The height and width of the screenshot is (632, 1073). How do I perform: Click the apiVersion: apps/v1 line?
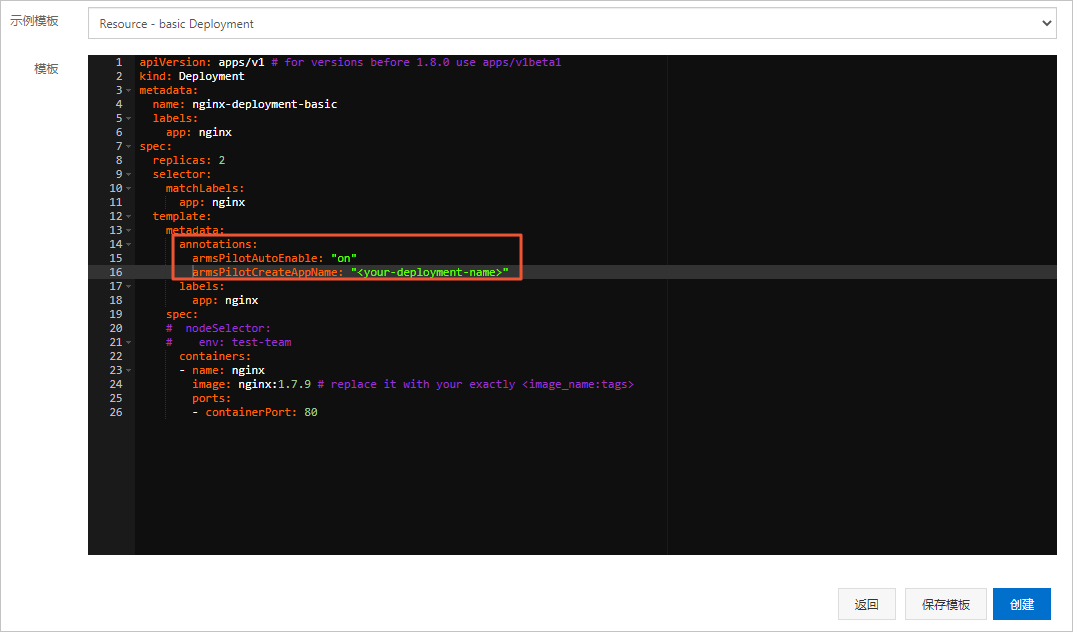click(x=202, y=62)
